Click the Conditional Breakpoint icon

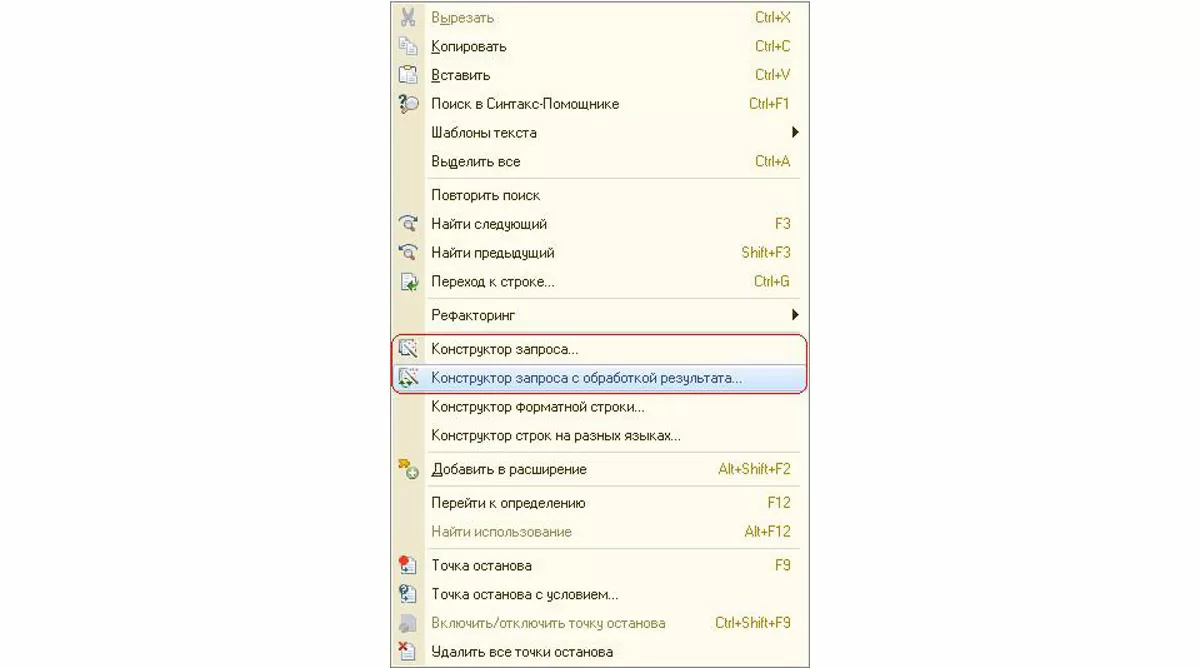(407, 594)
